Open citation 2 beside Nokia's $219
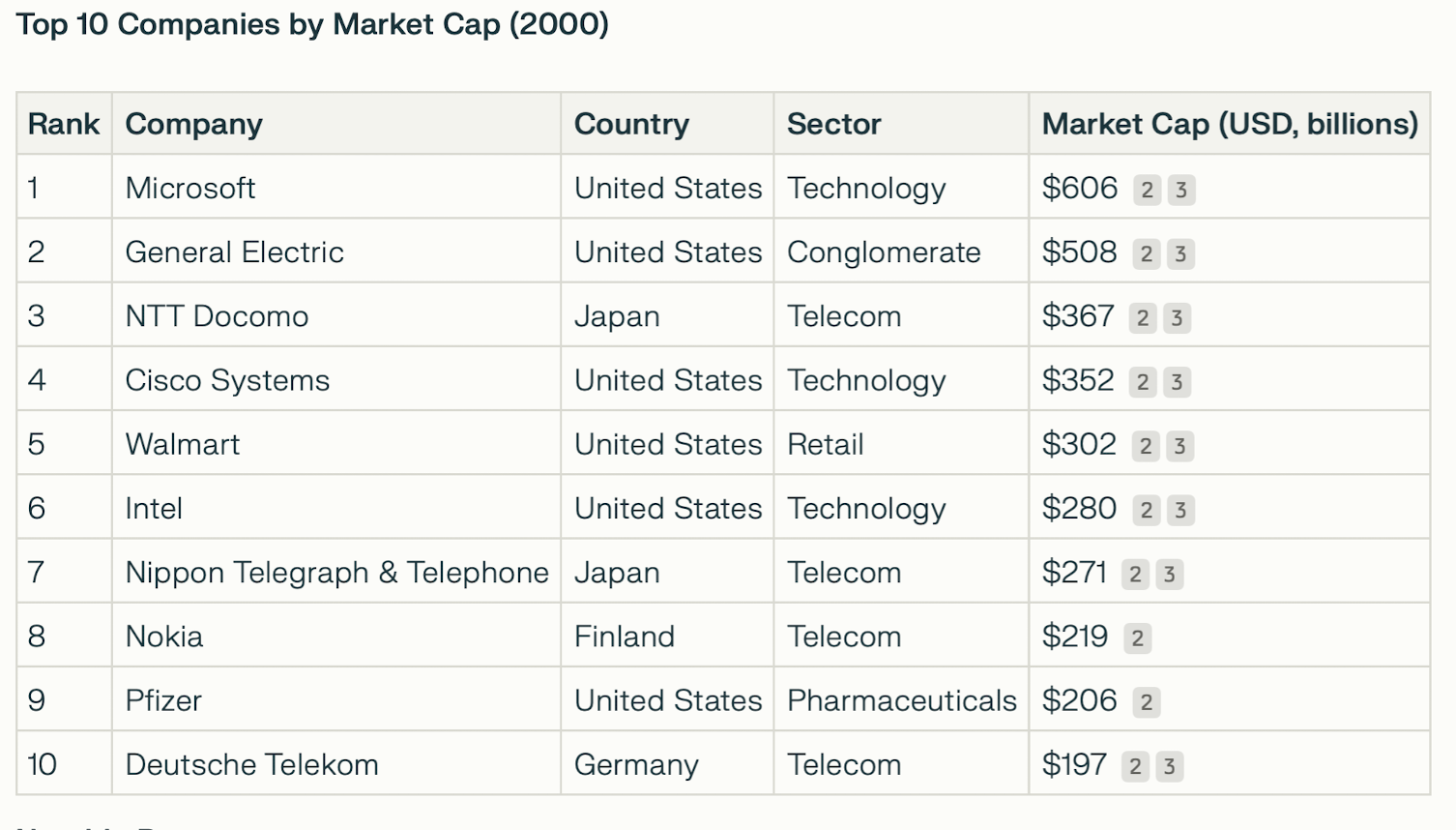The width and height of the screenshot is (1456, 830). pyautogui.click(x=1137, y=638)
